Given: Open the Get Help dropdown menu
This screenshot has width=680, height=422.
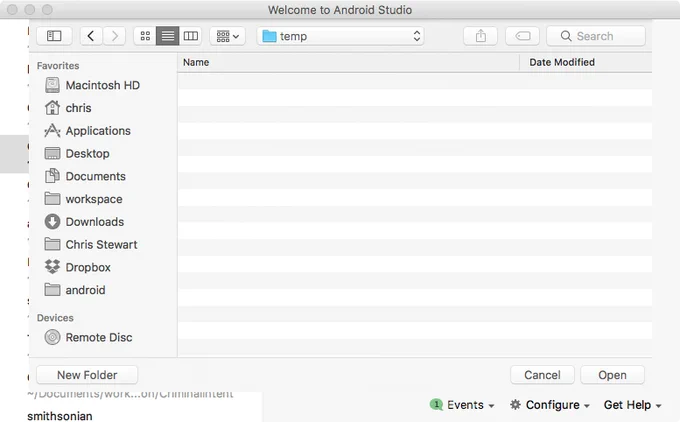Looking at the screenshot, I should point(633,405).
